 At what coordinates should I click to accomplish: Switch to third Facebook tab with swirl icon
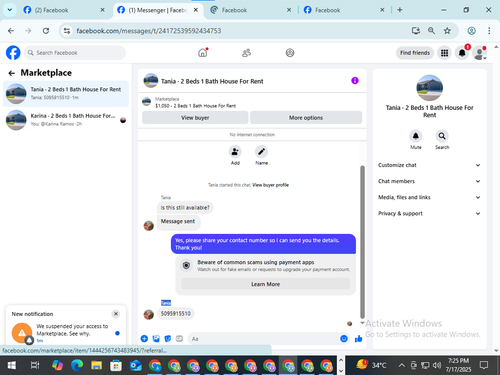(x=251, y=10)
